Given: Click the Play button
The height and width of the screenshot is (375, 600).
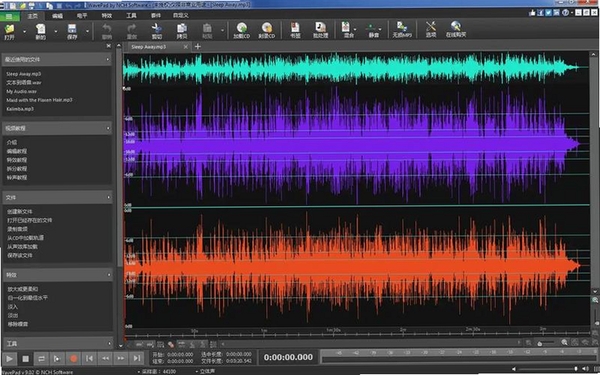Looking at the screenshot, I should pyautogui.click(x=9, y=359).
